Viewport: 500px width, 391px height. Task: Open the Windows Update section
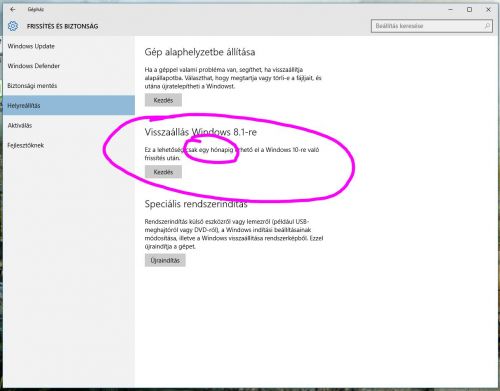point(31,46)
